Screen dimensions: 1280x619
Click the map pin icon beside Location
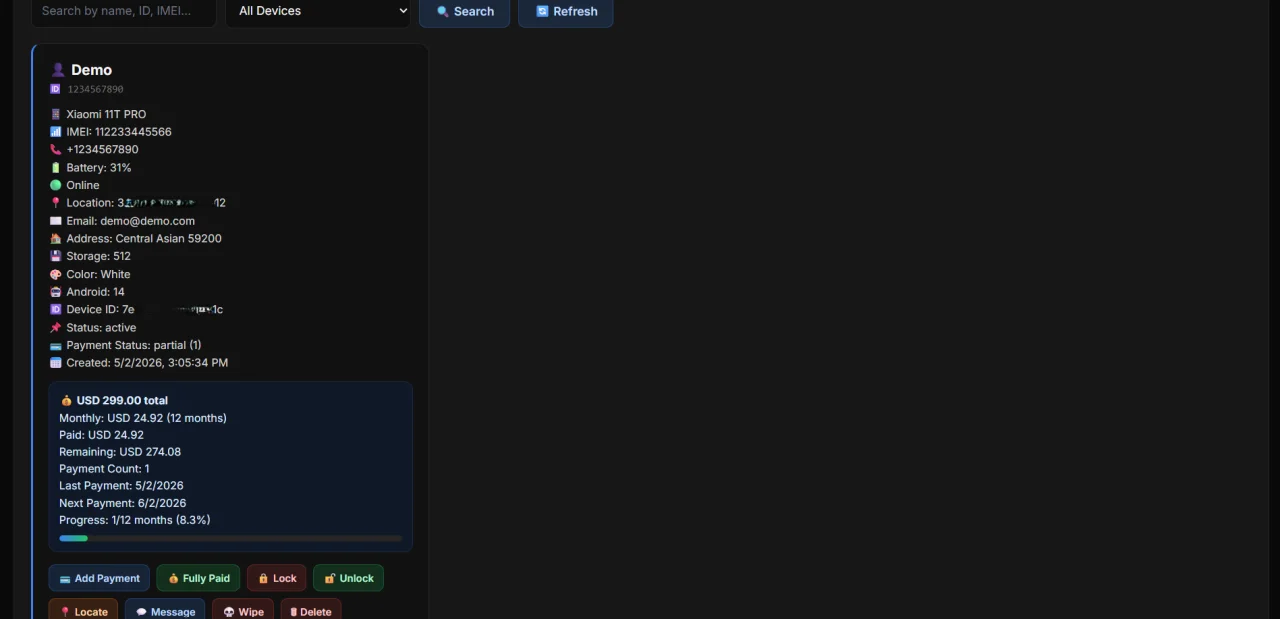pos(56,203)
